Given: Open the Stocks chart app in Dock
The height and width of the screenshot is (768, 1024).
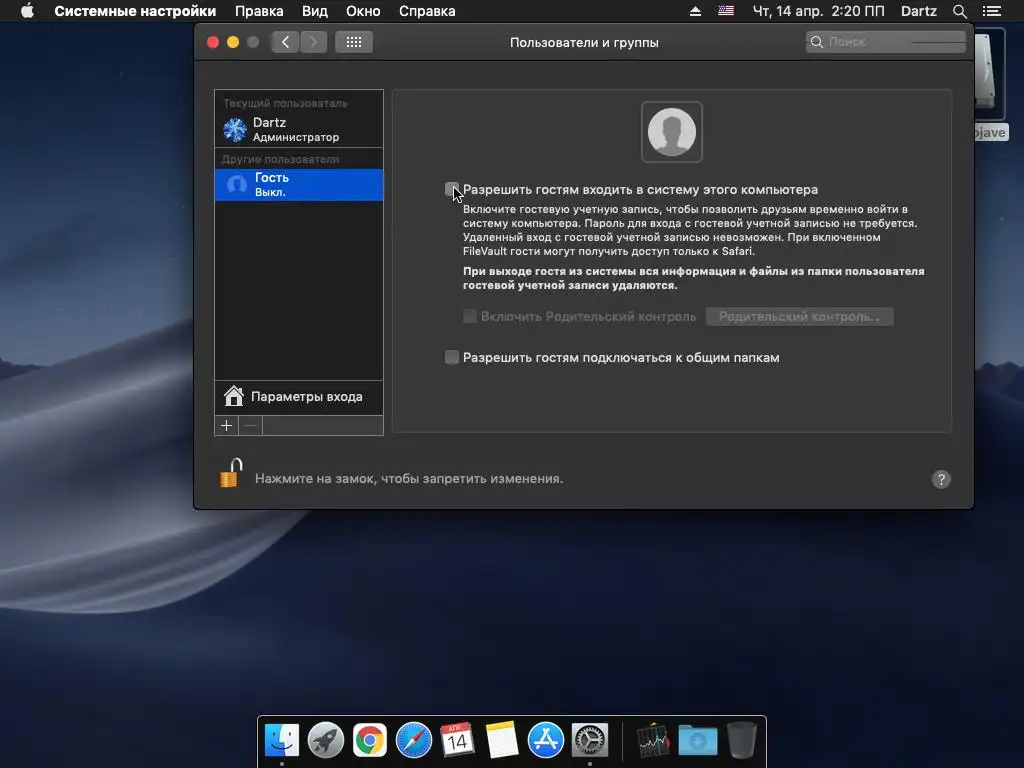Looking at the screenshot, I should pos(654,741).
